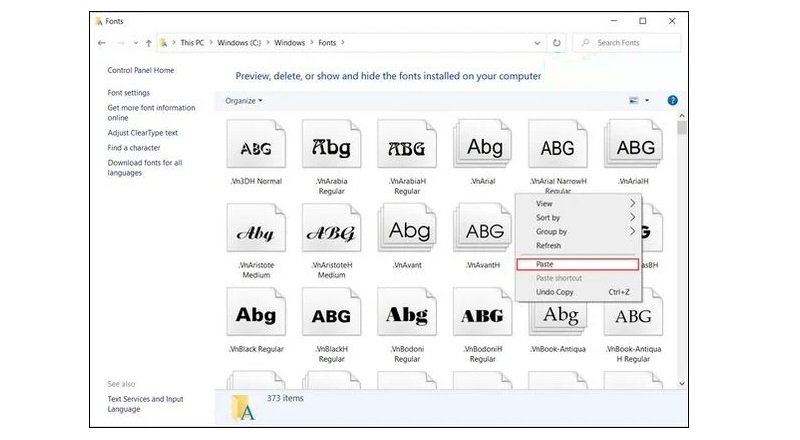This screenshot has height=440, width=800.
Task: Open Get more font information online
Action: pyautogui.click(x=152, y=113)
